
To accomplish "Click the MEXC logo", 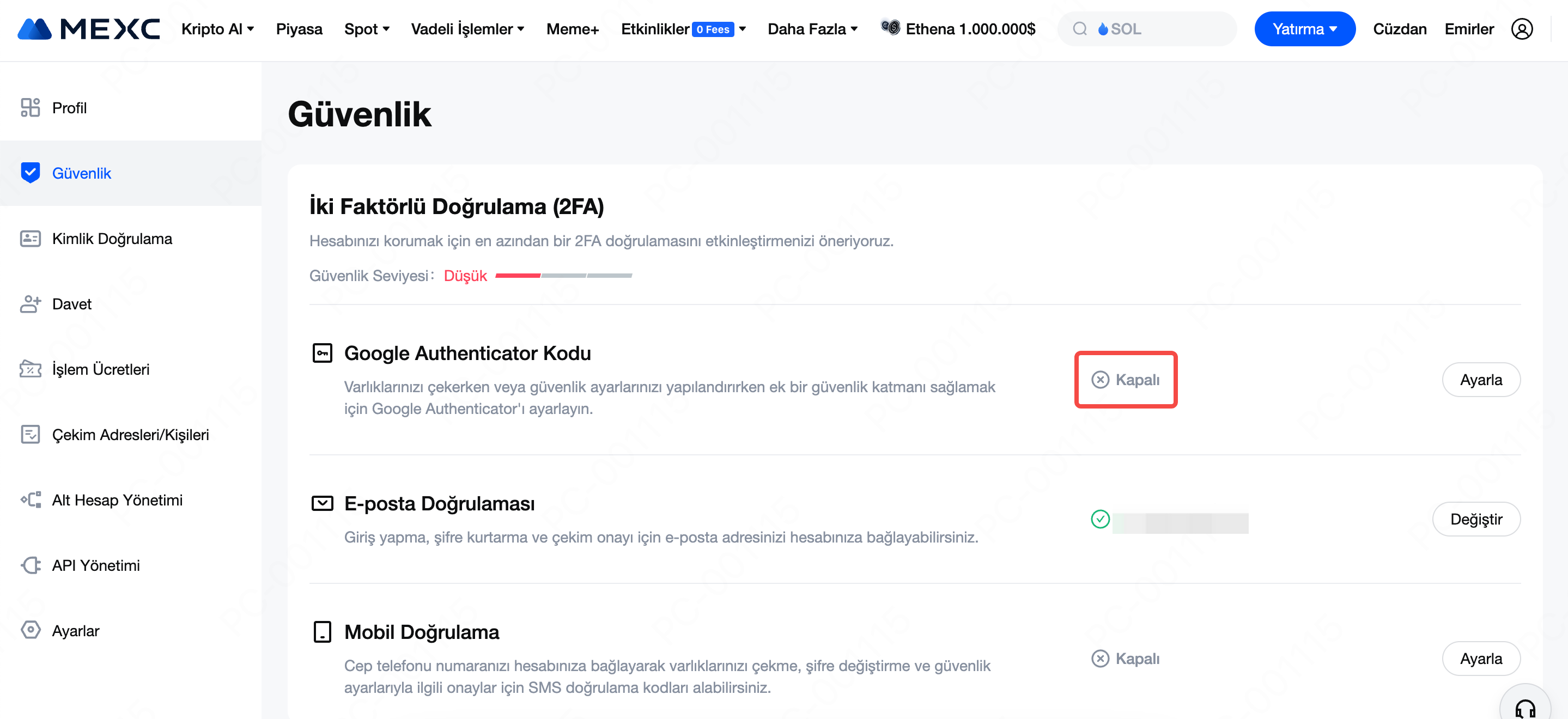I will (89, 29).
